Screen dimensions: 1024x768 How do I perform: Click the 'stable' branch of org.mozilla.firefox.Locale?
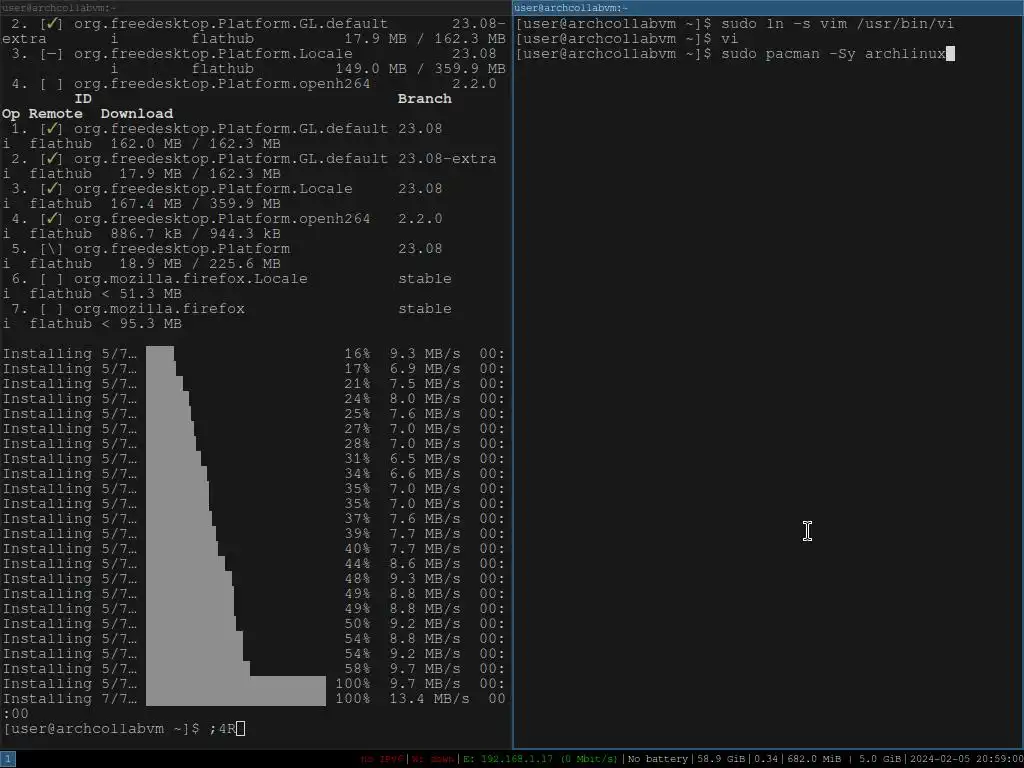click(424, 279)
